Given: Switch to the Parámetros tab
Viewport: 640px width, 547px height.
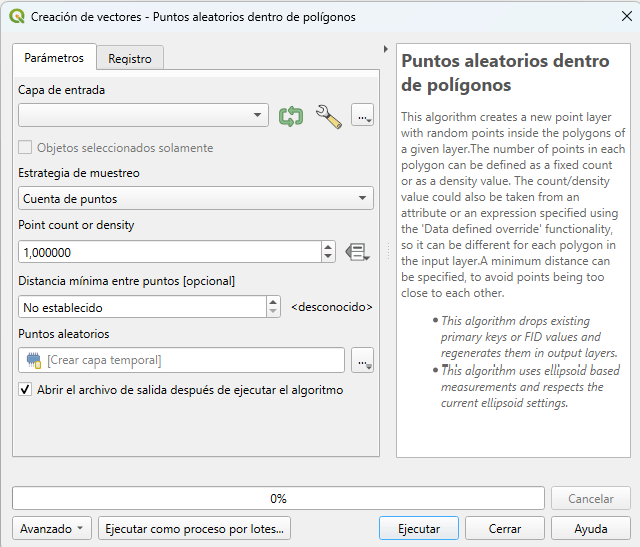Looking at the screenshot, I should [54, 58].
